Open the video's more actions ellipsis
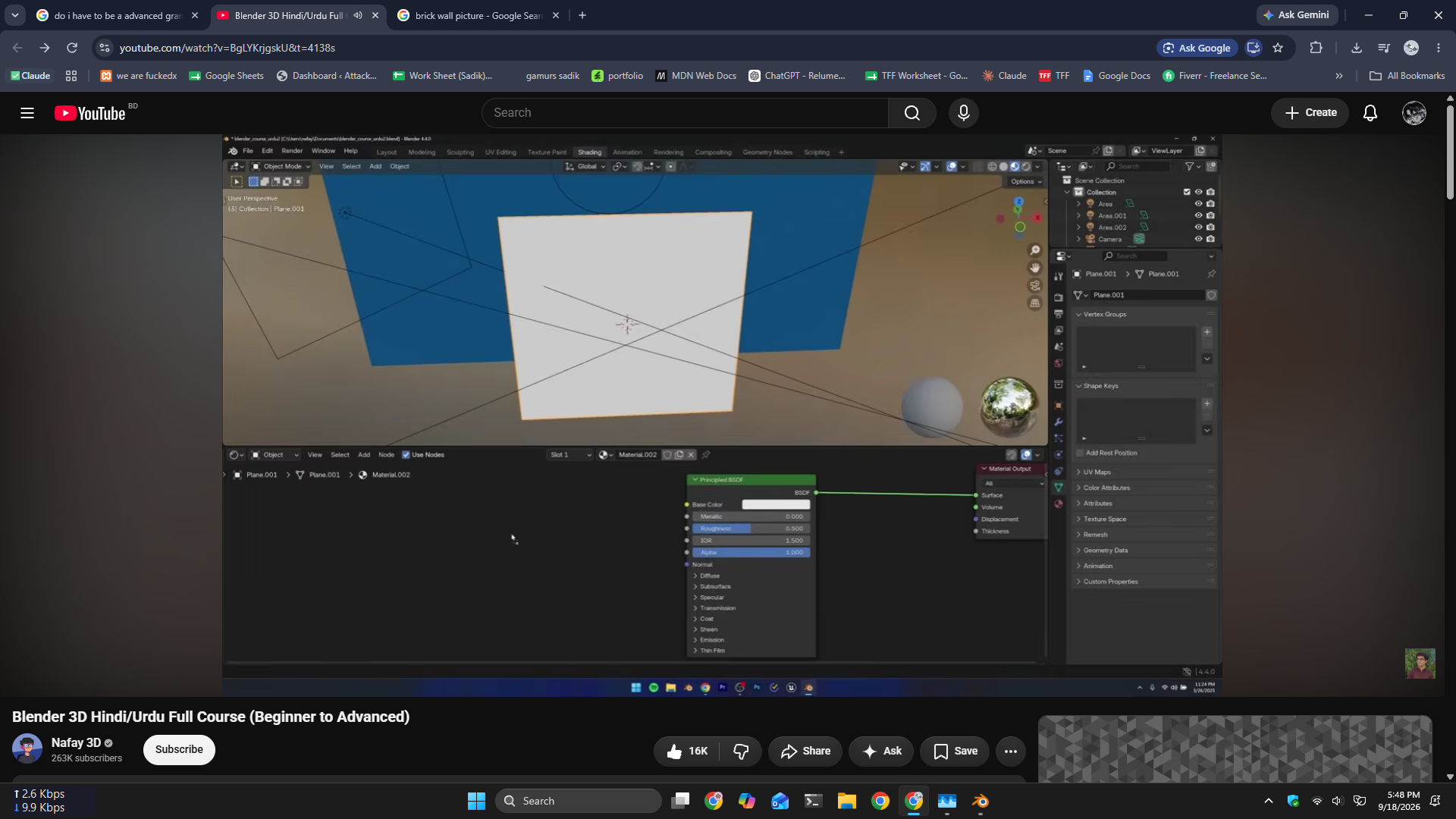1456x819 pixels. pyautogui.click(x=1011, y=752)
